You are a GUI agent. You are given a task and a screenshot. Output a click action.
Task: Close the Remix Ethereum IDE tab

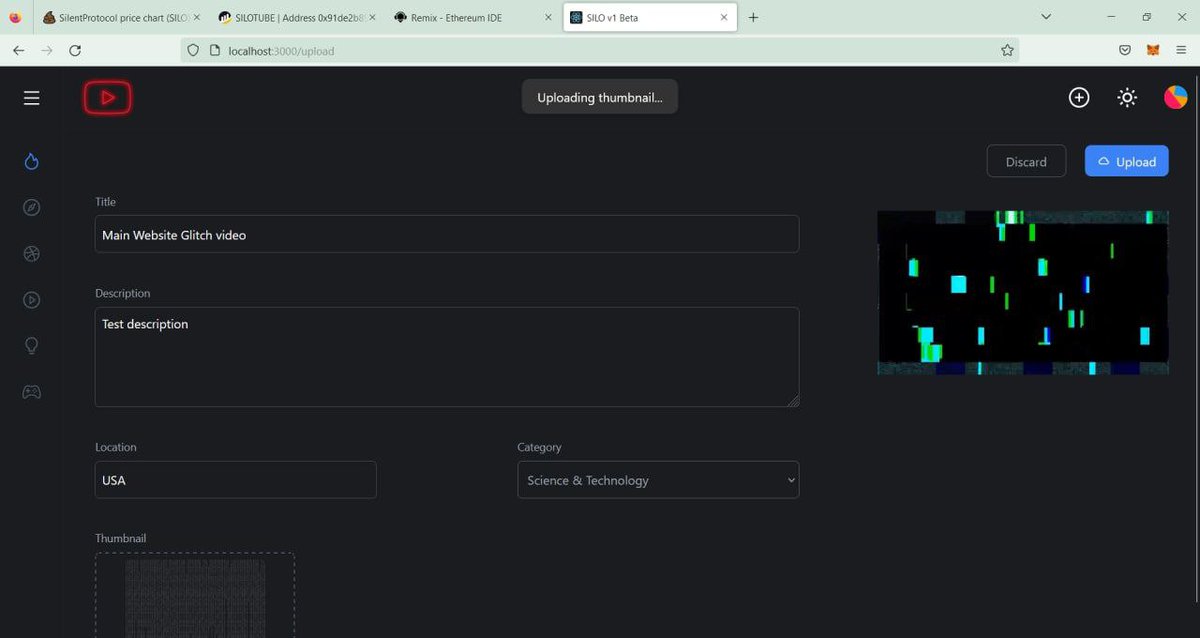(548, 17)
